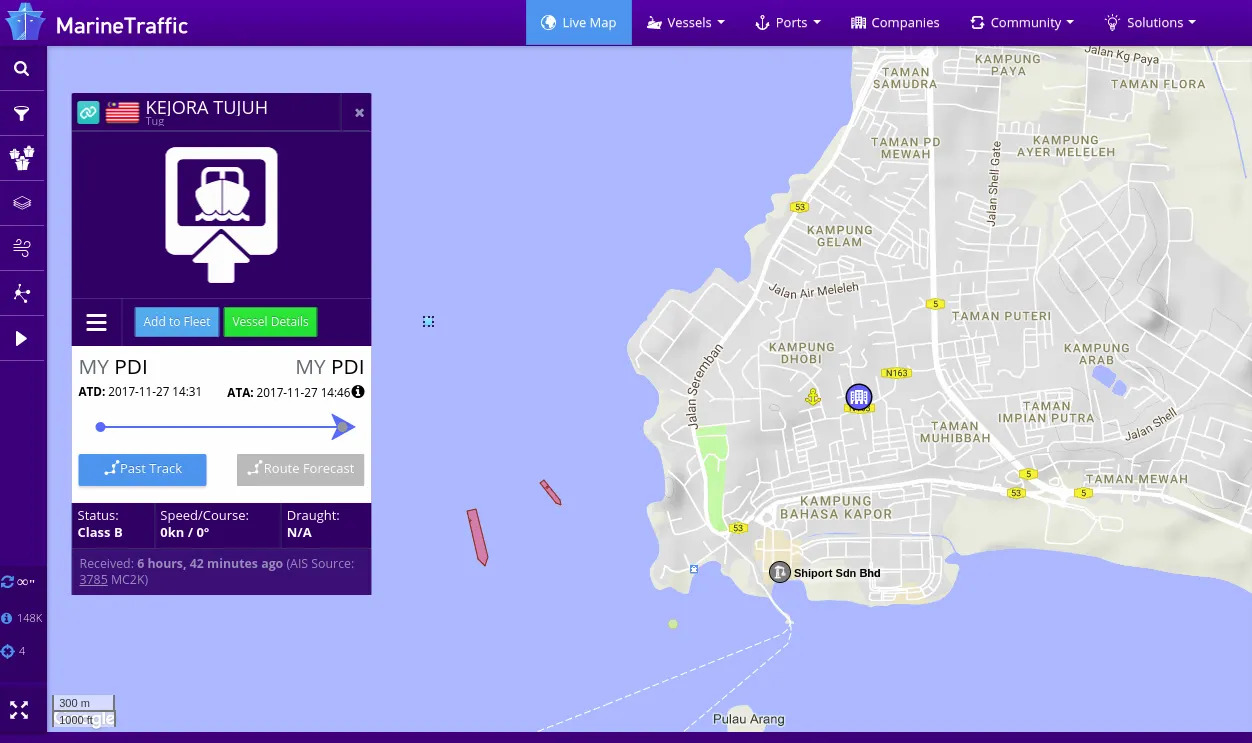Click the Add to Fleet button
This screenshot has height=743, width=1252.
coord(176,322)
